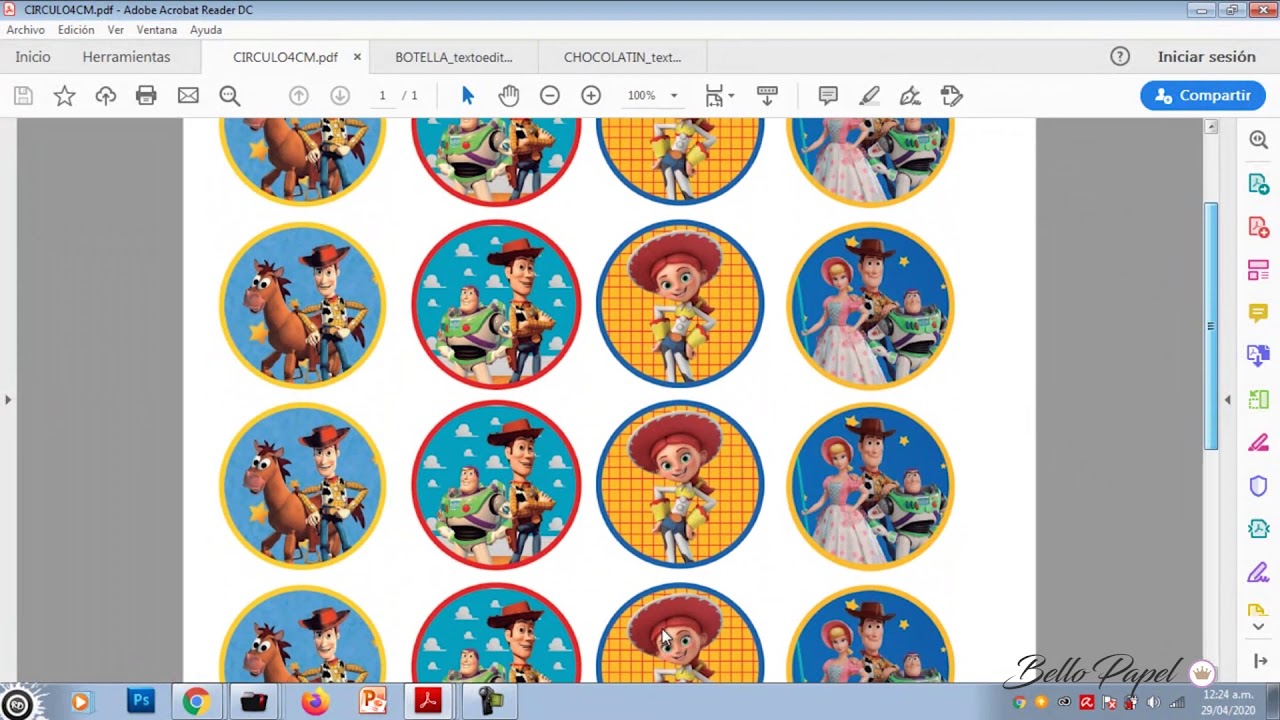Go to previous page arrow
Viewport: 1280px width, 720px height.
coord(298,96)
